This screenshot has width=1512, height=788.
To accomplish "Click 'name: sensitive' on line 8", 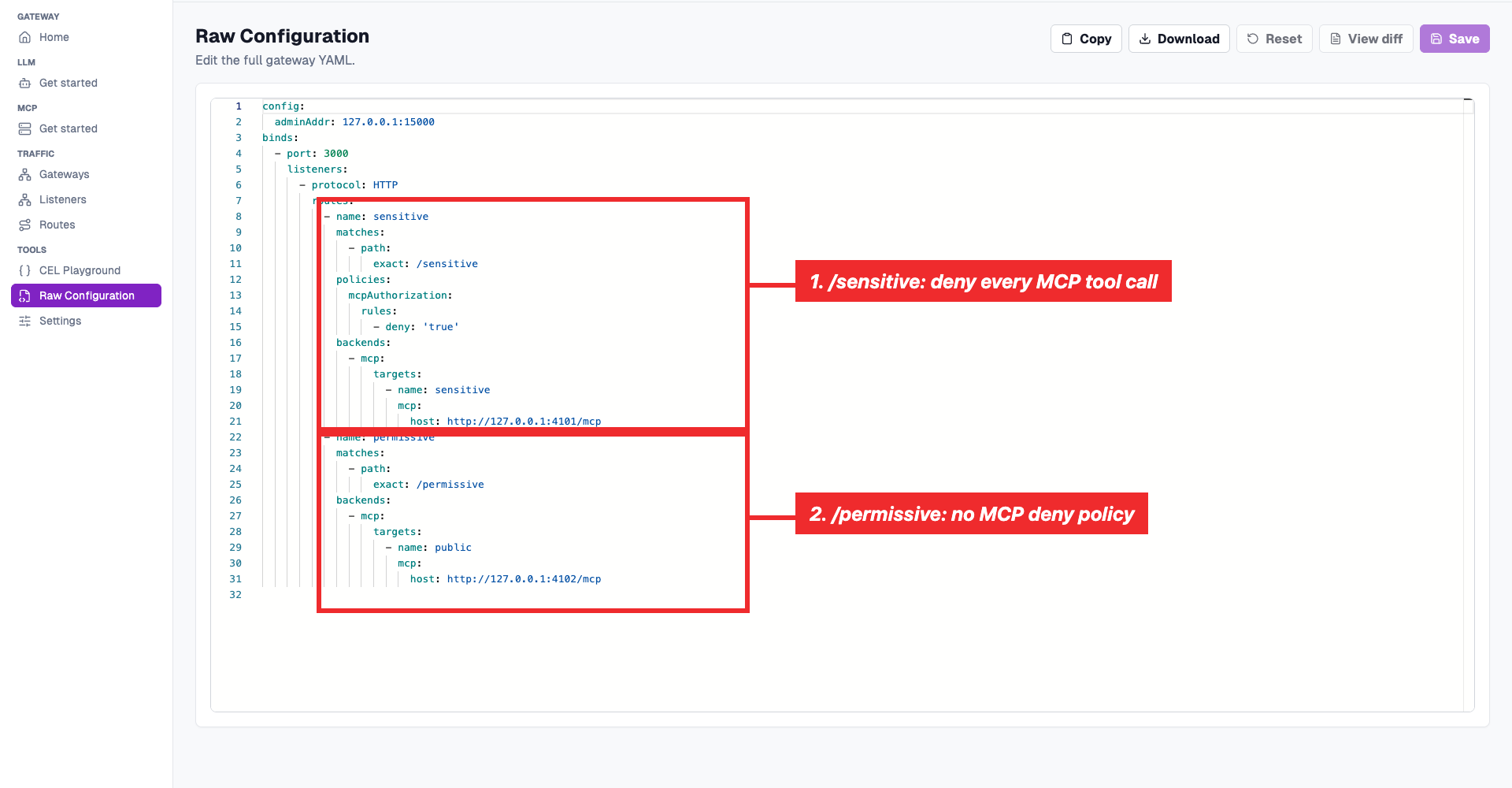I will pyautogui.click(x=382, y=217).
